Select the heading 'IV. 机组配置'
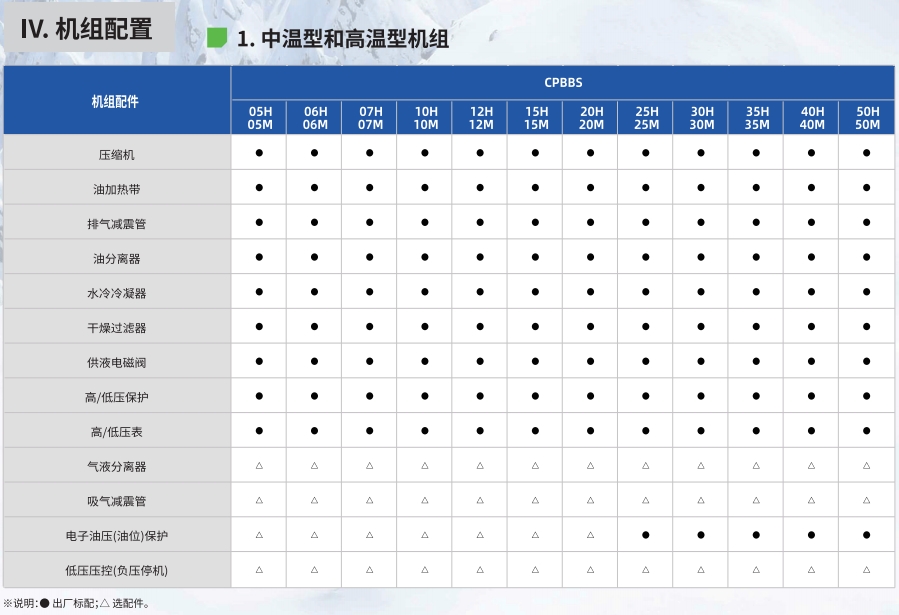The width and height of the screenshot is (899, 615). point(87,29)
